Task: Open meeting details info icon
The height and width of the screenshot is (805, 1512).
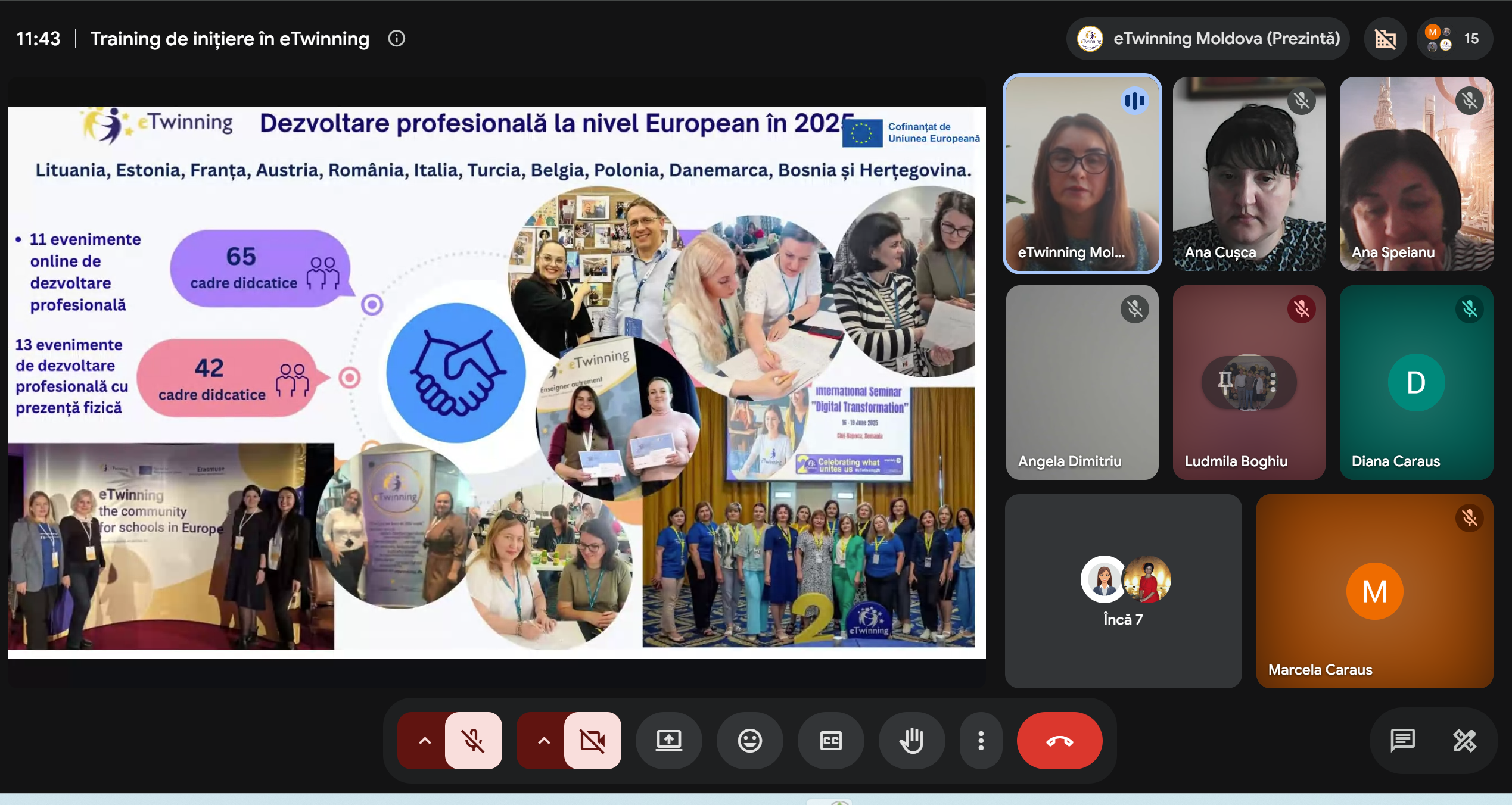Action: pos(397,39)
